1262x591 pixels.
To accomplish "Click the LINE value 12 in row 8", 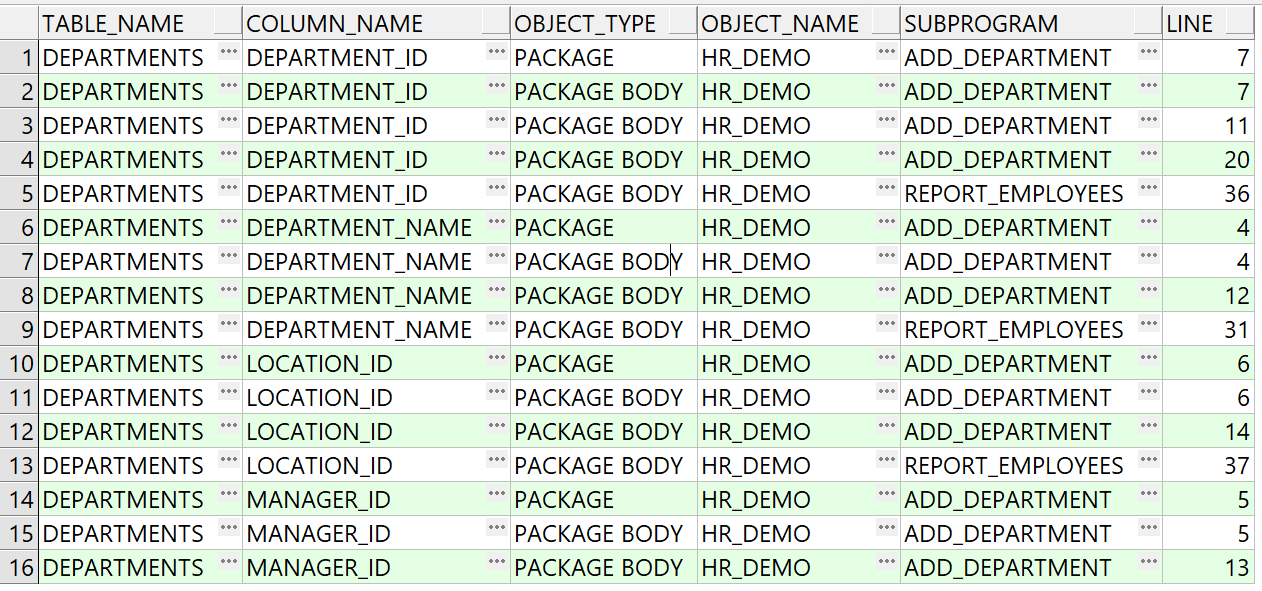I will tap(1237, 296).
